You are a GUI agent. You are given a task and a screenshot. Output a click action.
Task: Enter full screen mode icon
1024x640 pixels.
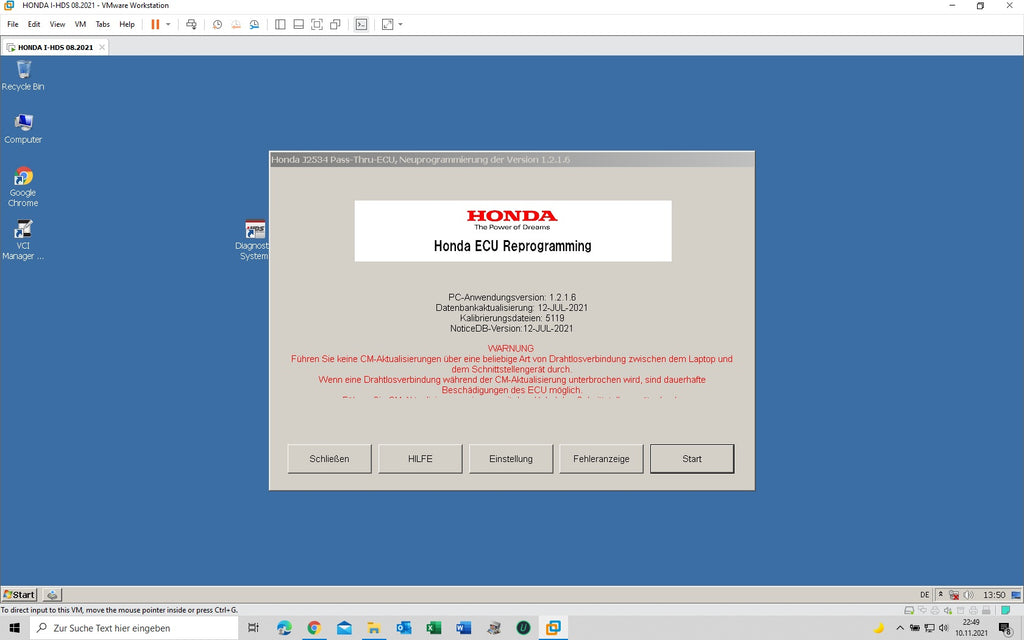point(317,24)
